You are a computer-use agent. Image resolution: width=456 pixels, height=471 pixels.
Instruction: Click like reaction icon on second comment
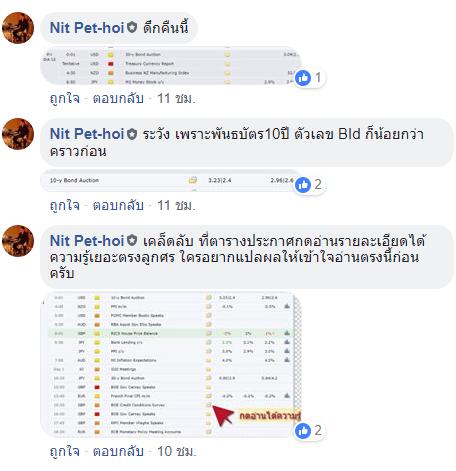[303, 184]
